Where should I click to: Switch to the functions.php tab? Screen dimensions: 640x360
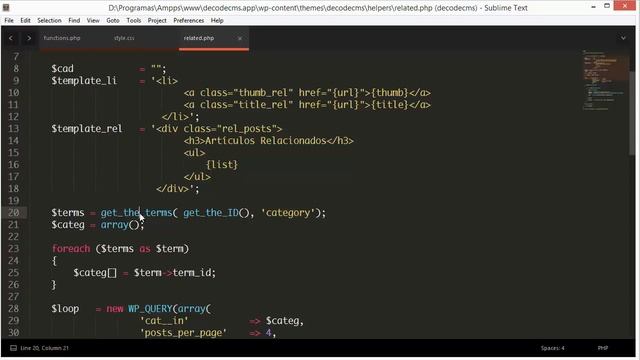(x=62, y=38)
